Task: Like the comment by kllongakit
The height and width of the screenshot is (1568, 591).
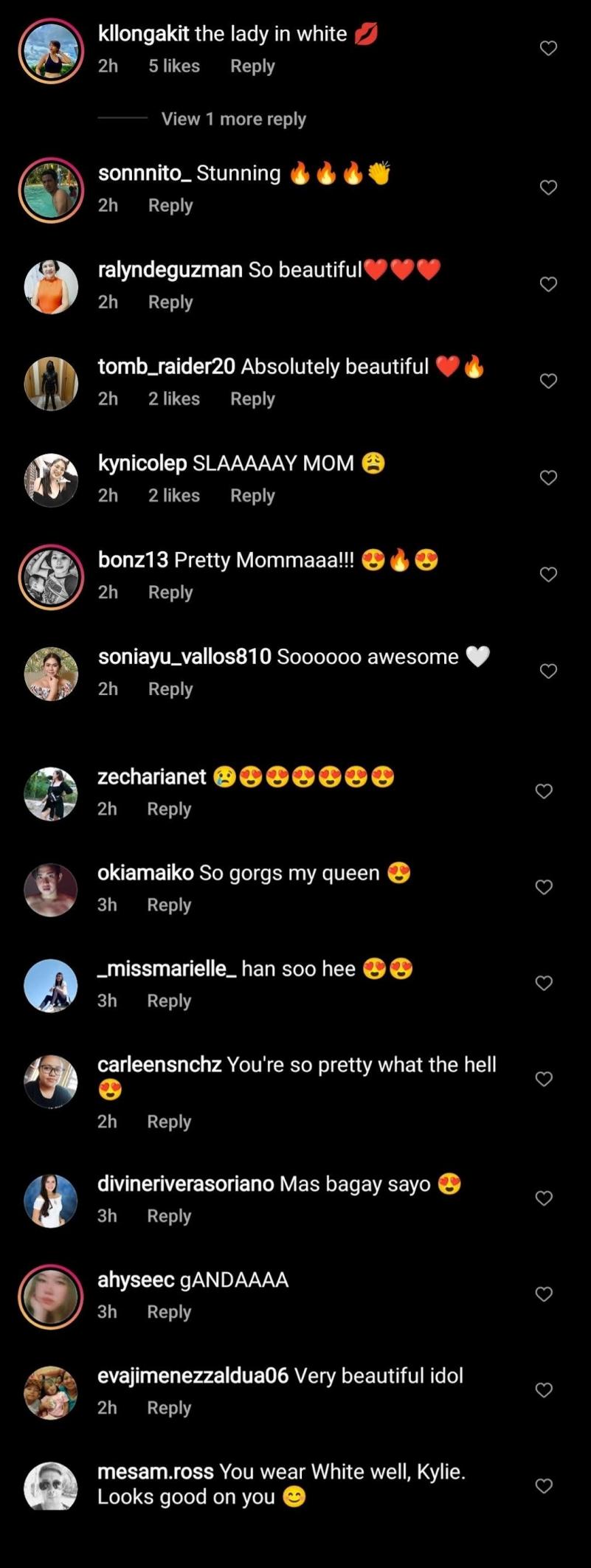Action: (x=548, y=49)
